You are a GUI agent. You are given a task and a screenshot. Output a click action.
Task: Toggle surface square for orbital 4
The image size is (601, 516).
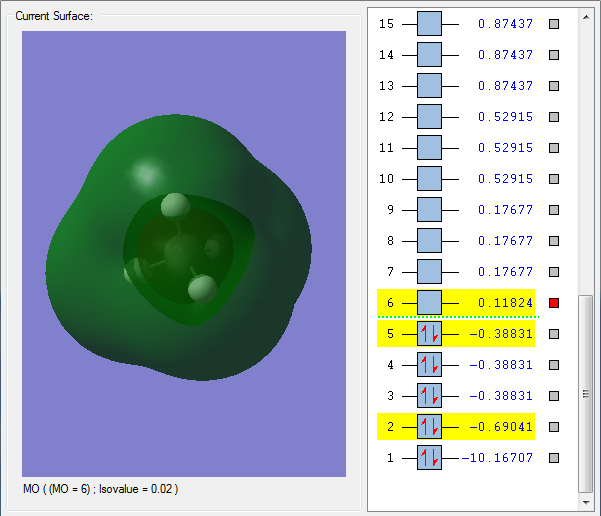click(x=554, y=365)
